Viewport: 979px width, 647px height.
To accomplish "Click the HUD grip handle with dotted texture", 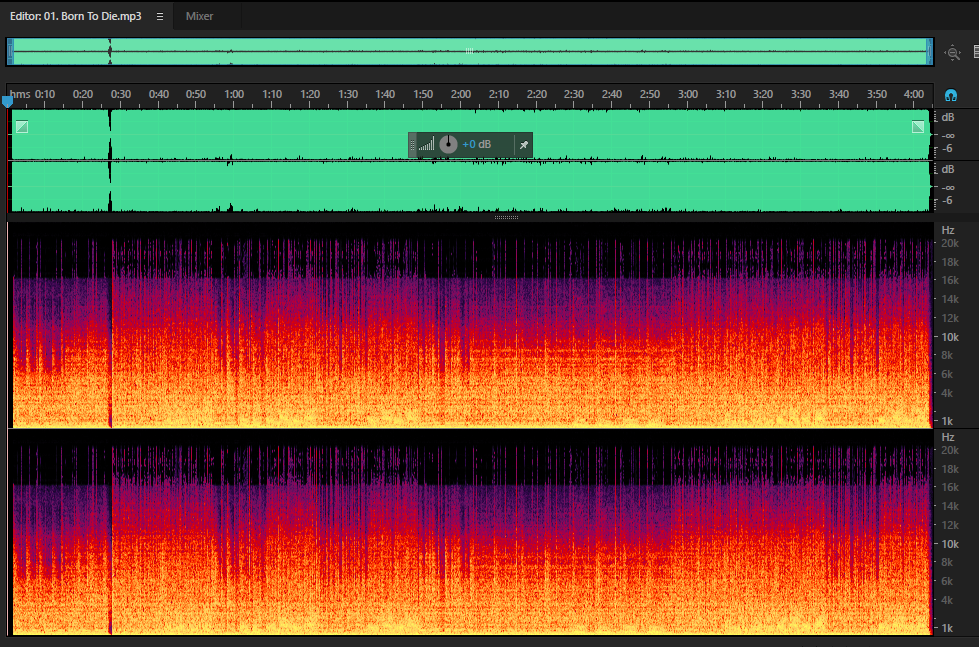I will point(412,145).
